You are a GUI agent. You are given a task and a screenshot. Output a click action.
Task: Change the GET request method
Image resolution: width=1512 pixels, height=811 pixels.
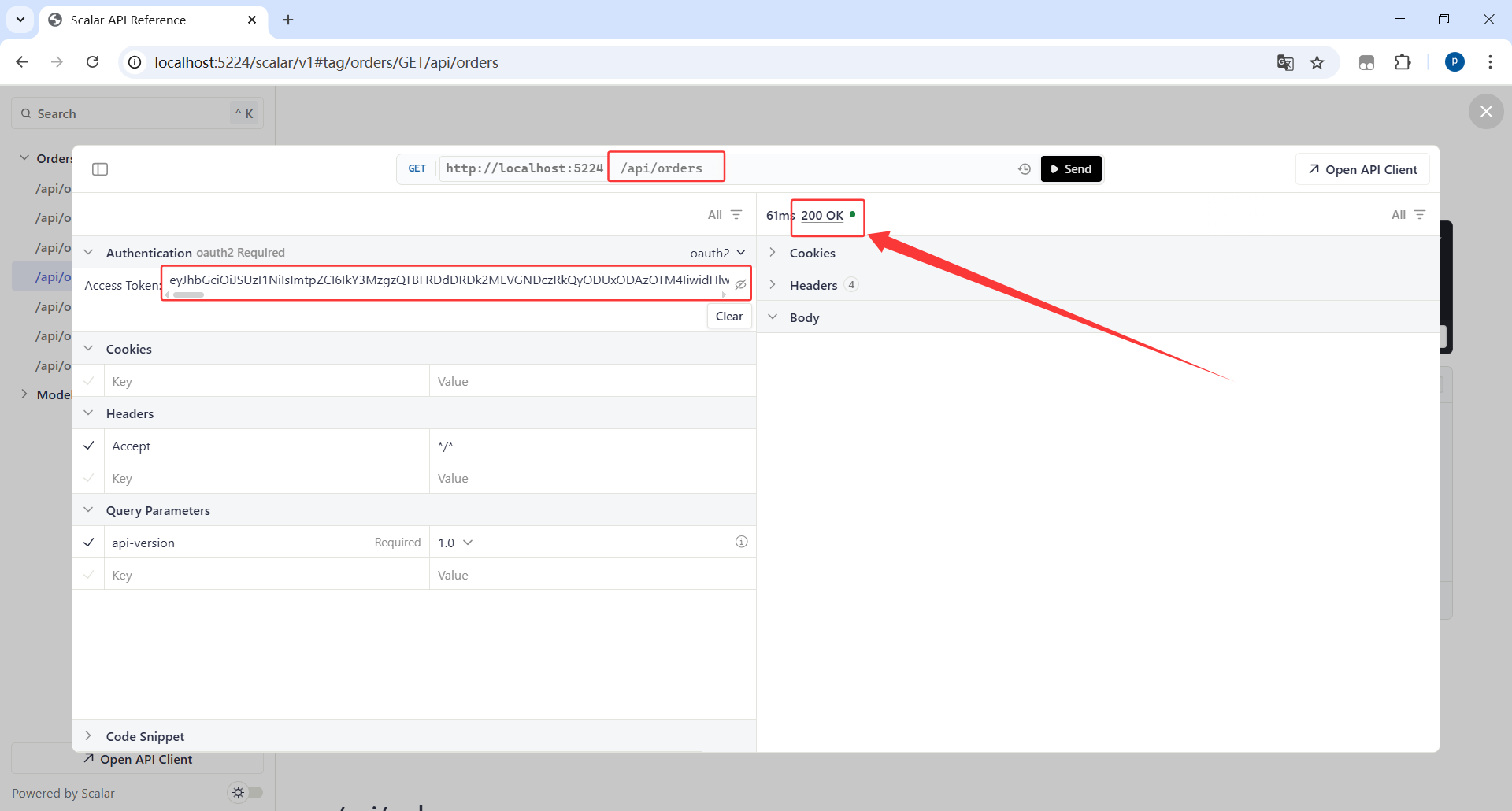pos(417,168)
